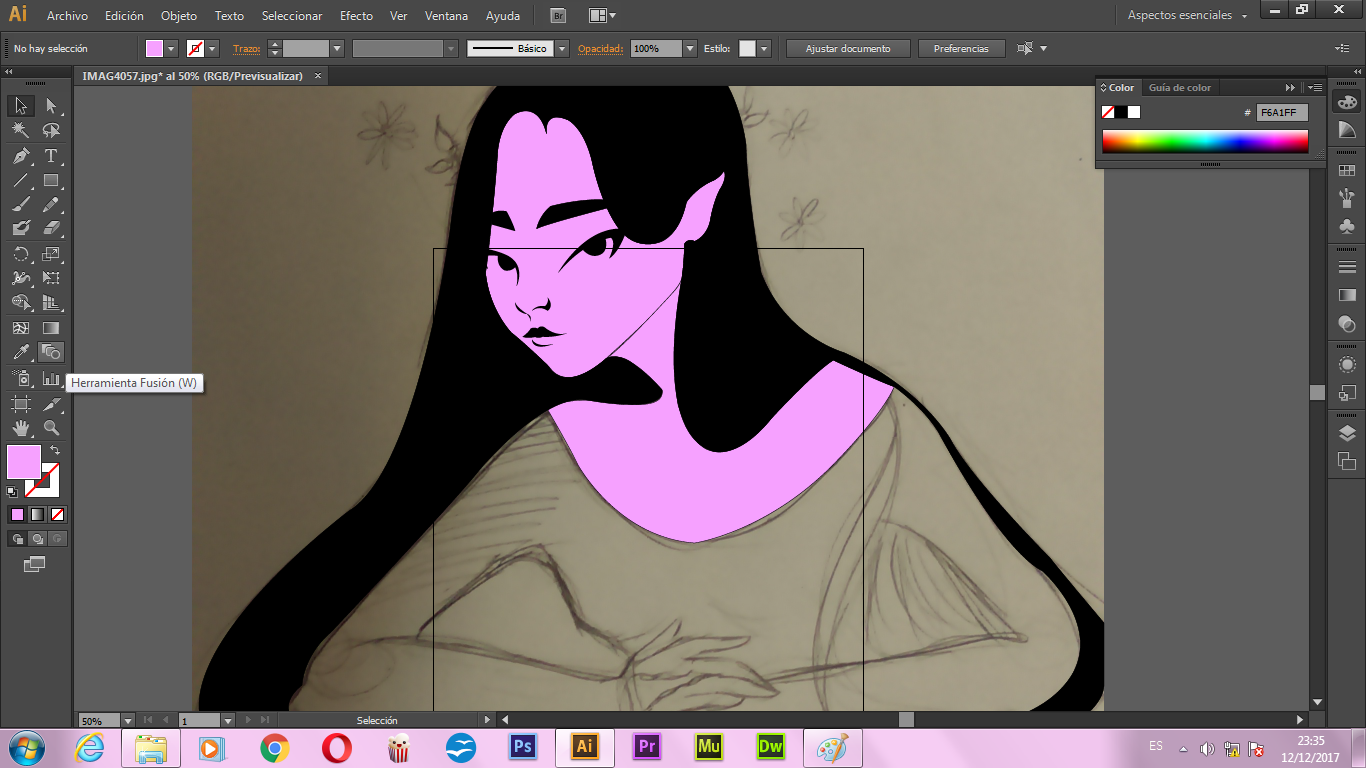The image size is (1366, 768).
Task: Open the Archivo menu
Action: click(x=67, y=16)
